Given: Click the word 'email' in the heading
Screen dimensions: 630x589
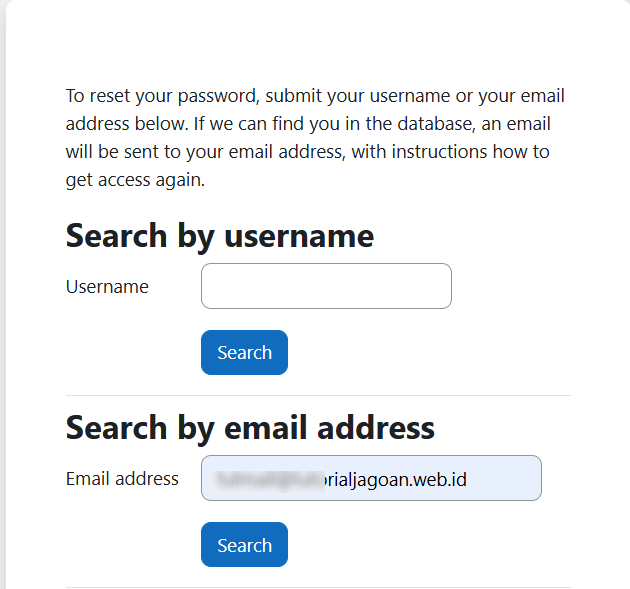Looking at the screenshot, I should click(263, 428).
